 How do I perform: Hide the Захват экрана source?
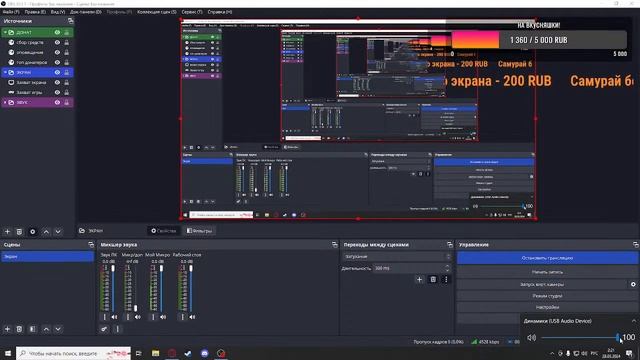pos(57,82)
